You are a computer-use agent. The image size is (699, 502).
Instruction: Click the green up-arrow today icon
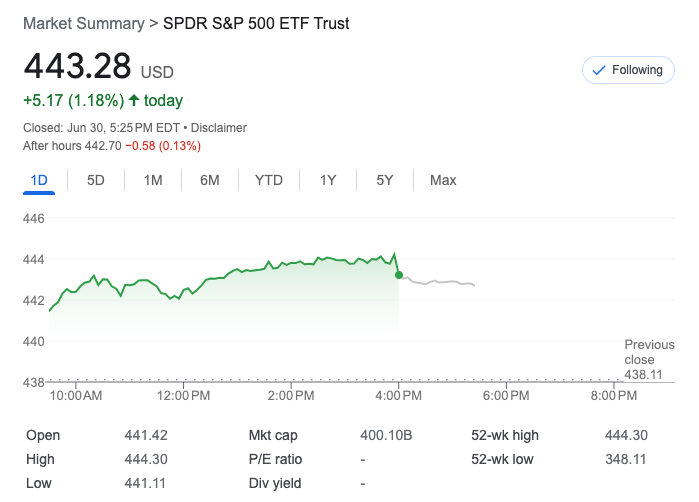pyautogui.click(x=134, y=100)
